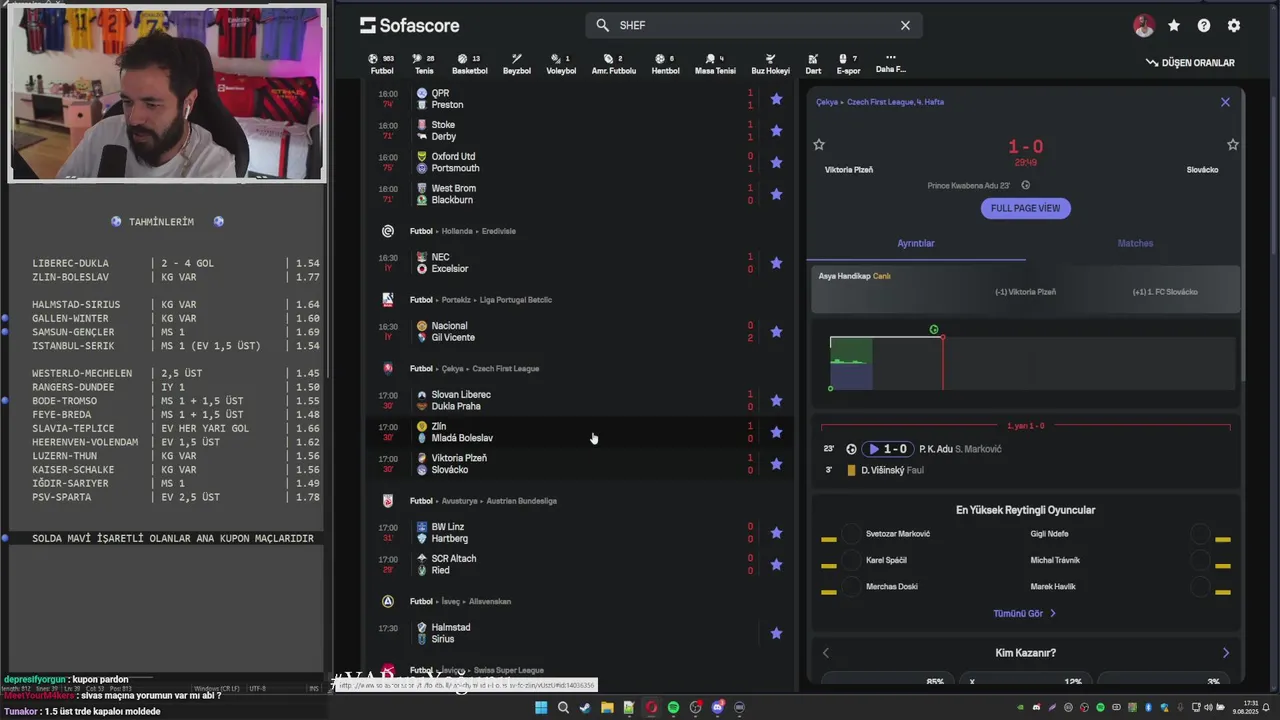Image resolution: width=1280 pixels, height=720 pixels.
Task: Close the match details panel
Action: [x=1225, y=102]
